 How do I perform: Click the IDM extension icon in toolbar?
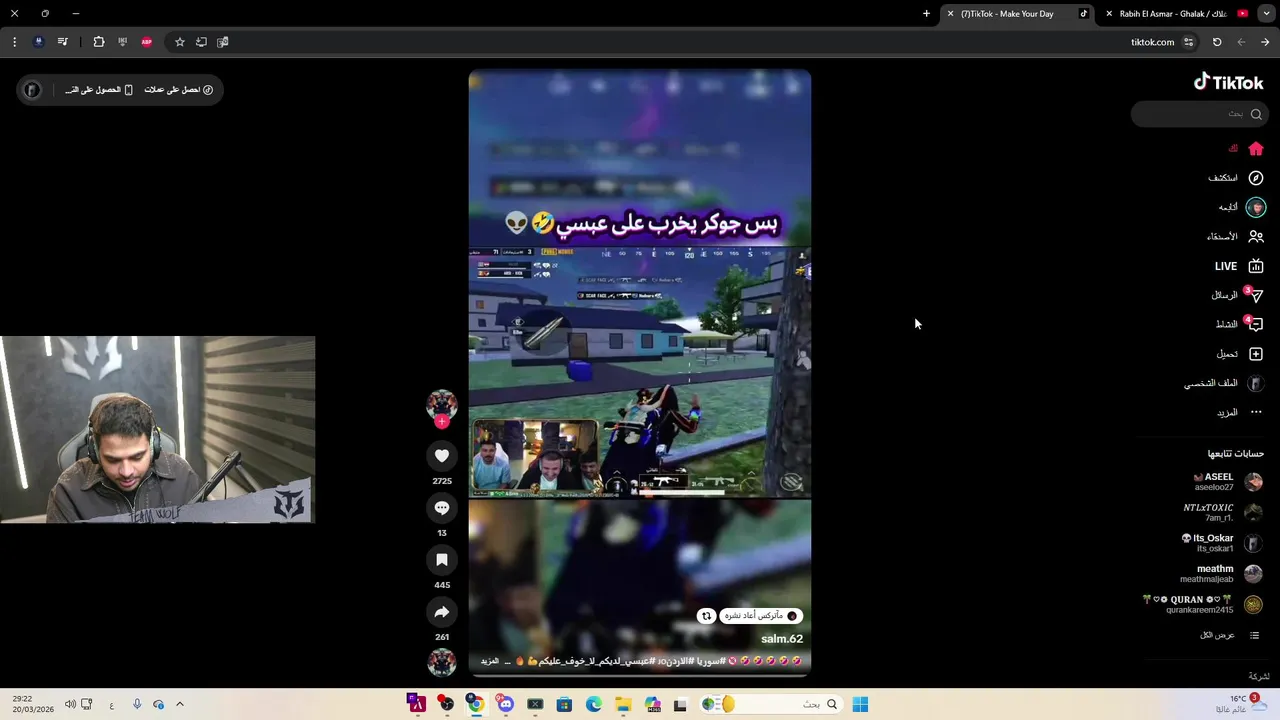click(x=122, y=42)
